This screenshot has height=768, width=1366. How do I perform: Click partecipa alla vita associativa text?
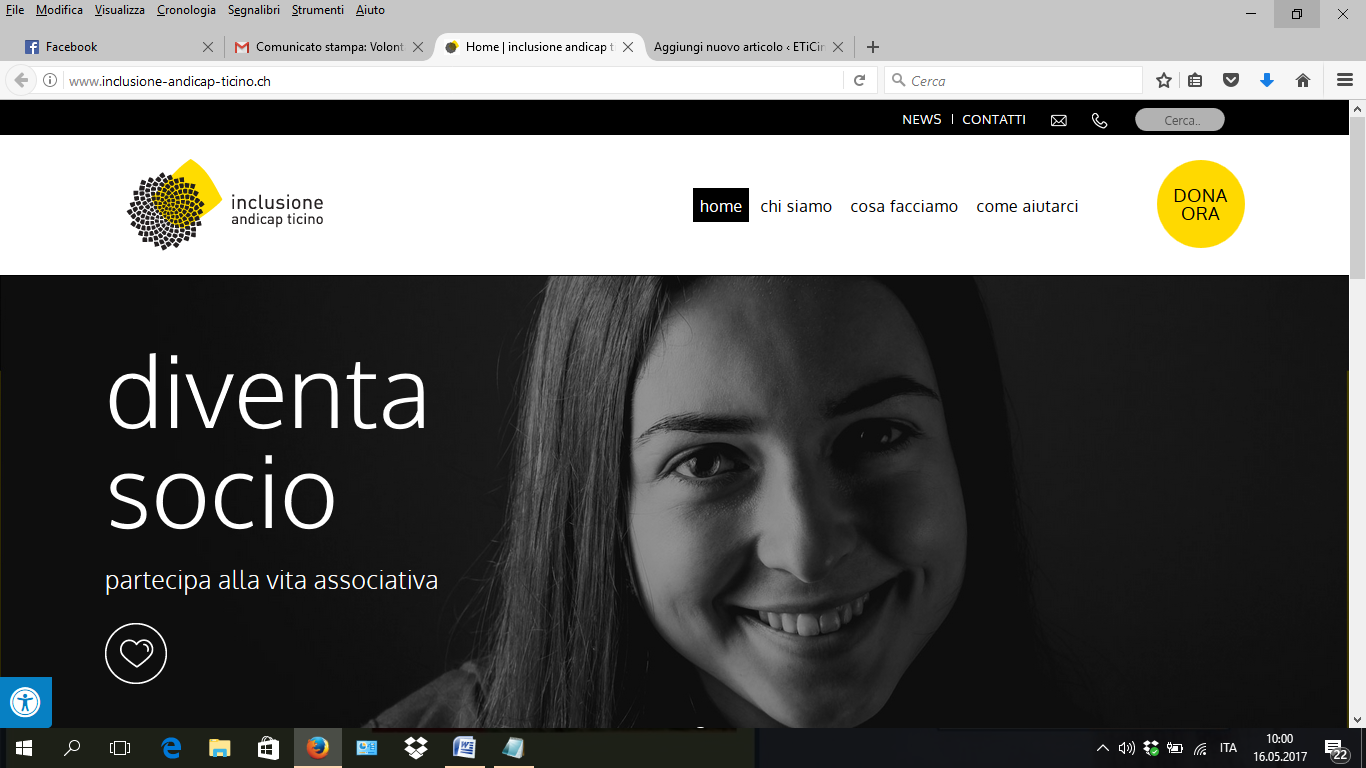tap(271, 581)
